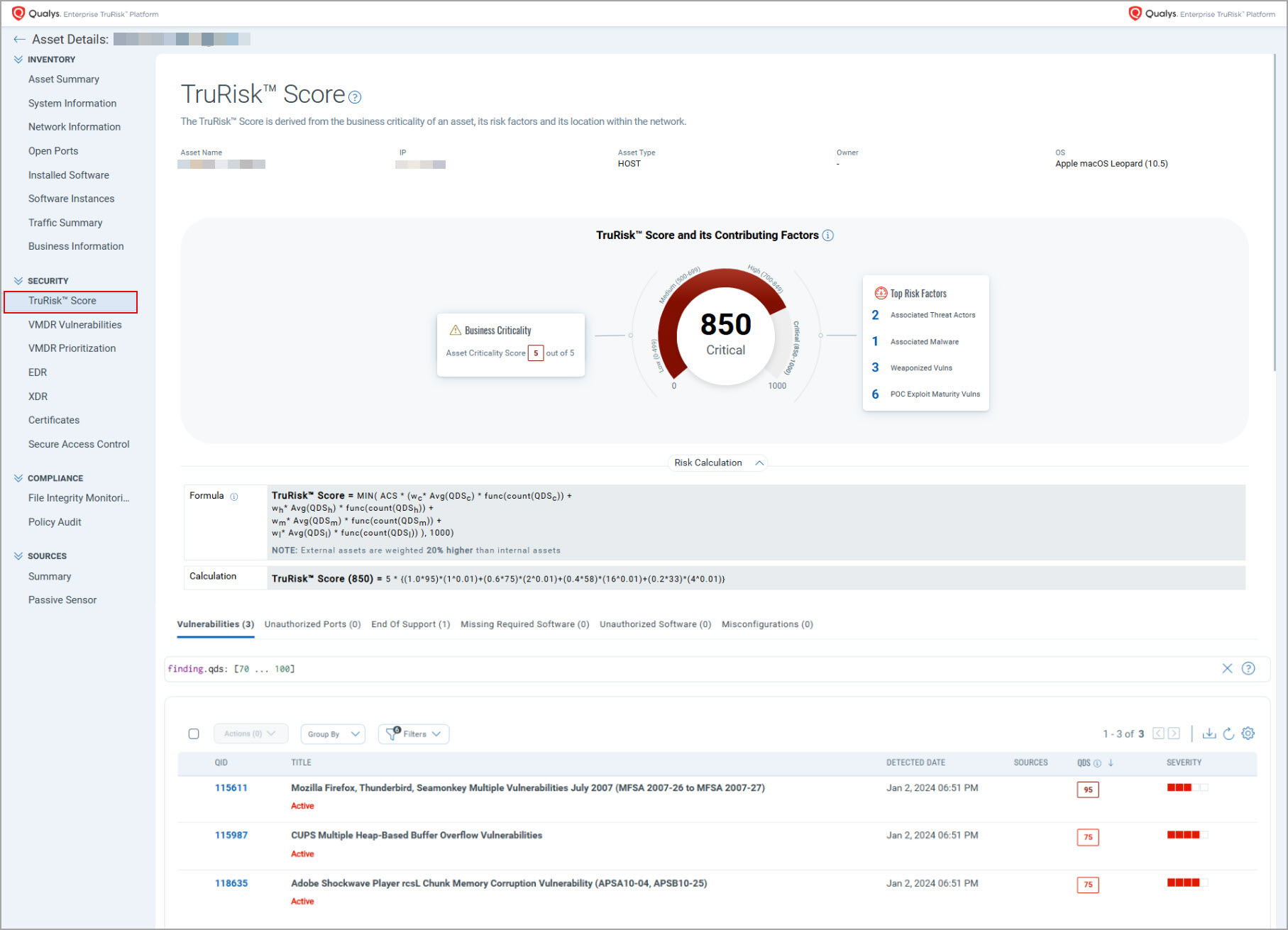
Task: Open search help question mark icon
Action: pos(1248,668)
